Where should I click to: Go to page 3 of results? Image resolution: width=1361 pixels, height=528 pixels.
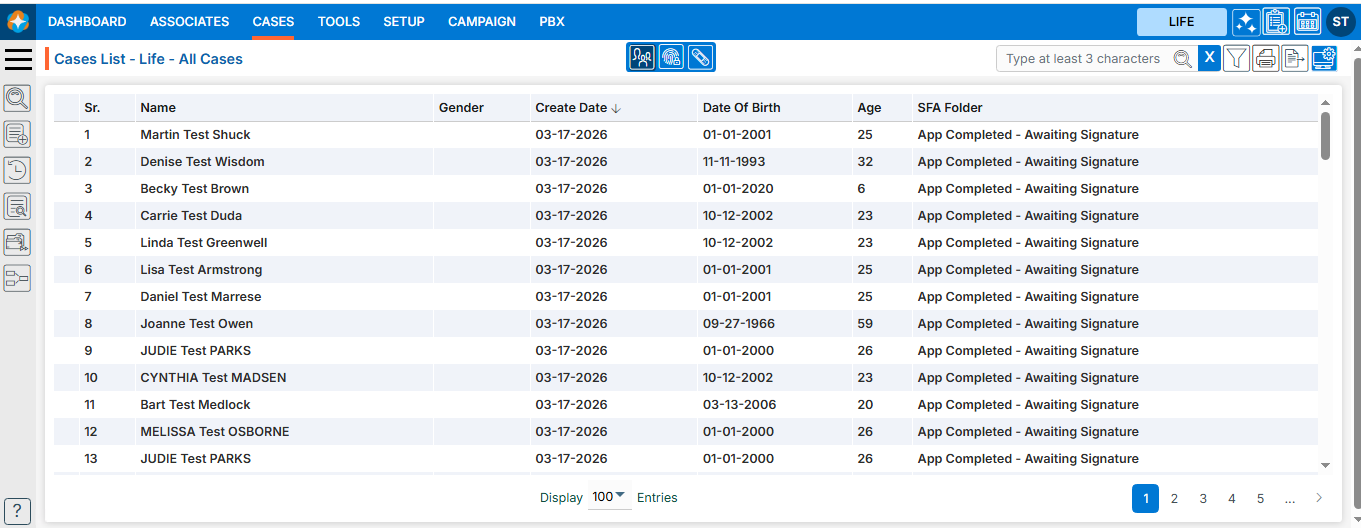[x=1203, y=498]
